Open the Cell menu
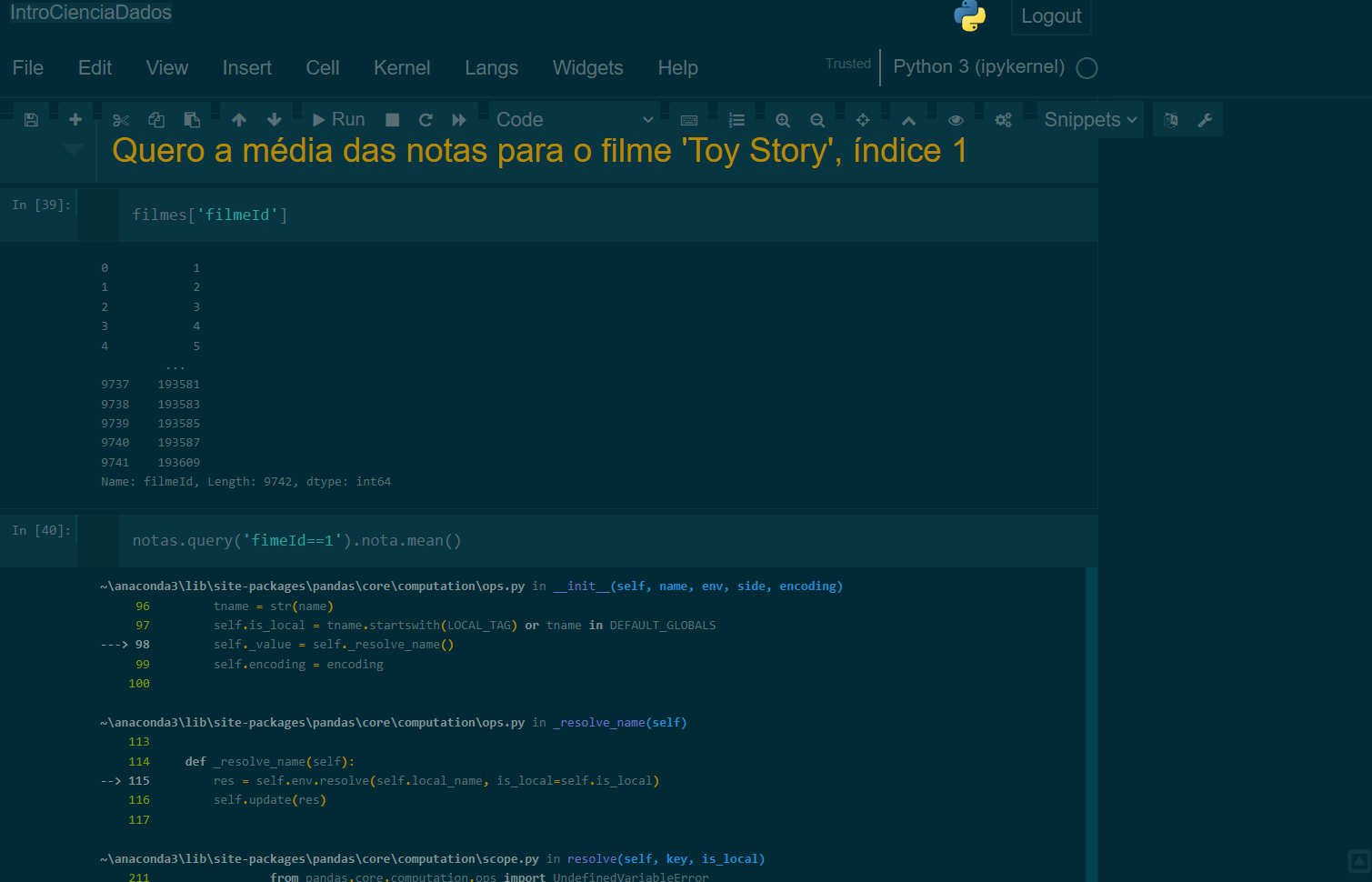 pyautogui.click(x=323, y=68)
